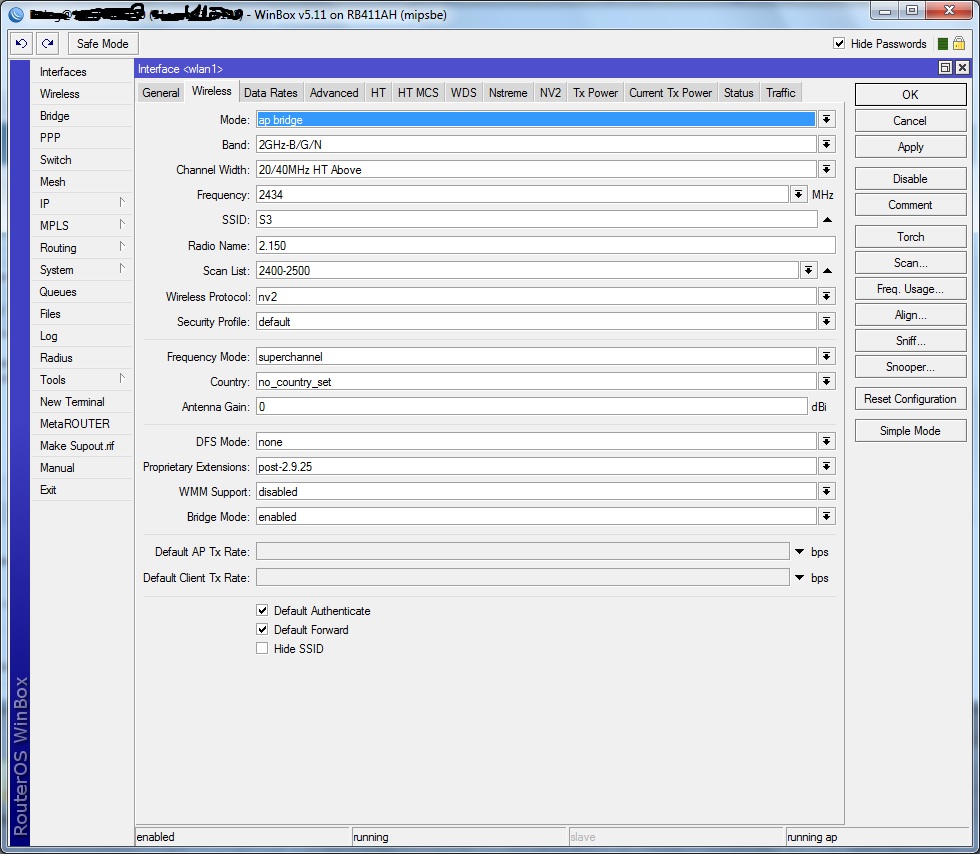Screen dimensions: 980x854
Task: Switch to the Tx Power tab
Action: [596, 93]
